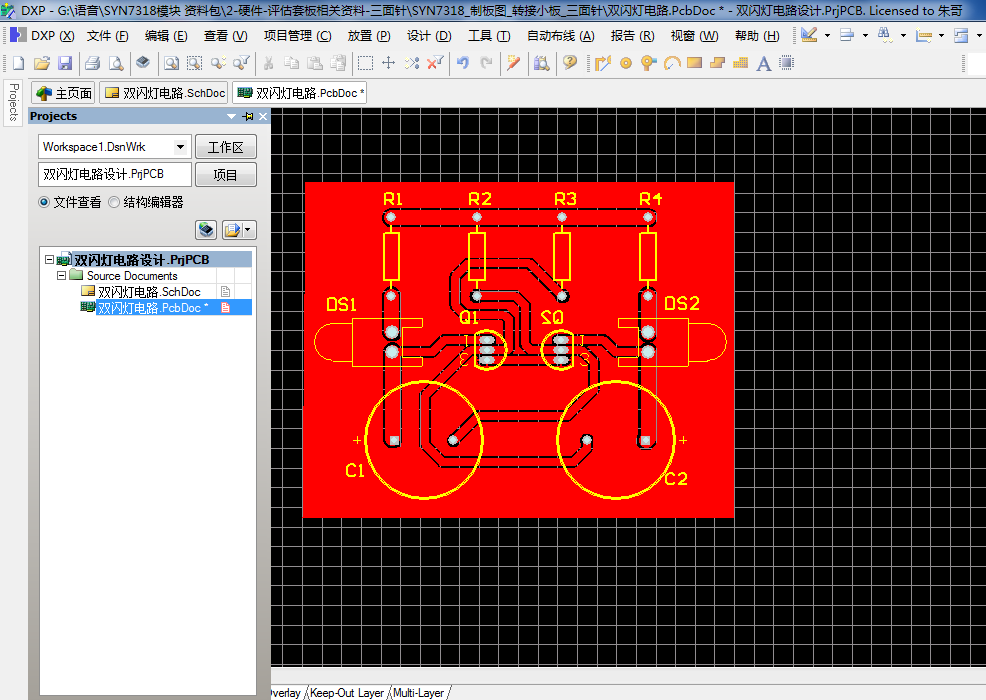Select the place string text tool

point(763,63)
